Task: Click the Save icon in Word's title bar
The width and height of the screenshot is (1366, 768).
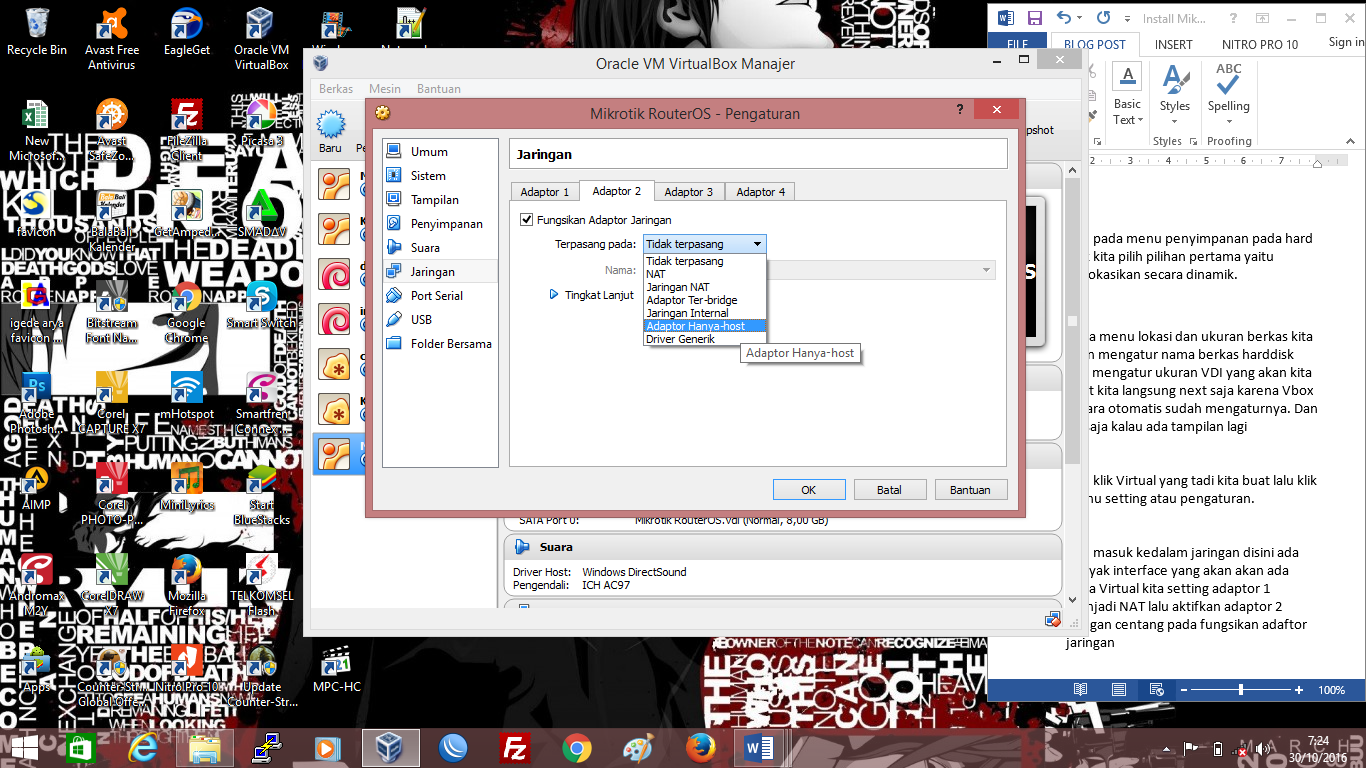Action: pos(1035,18)
